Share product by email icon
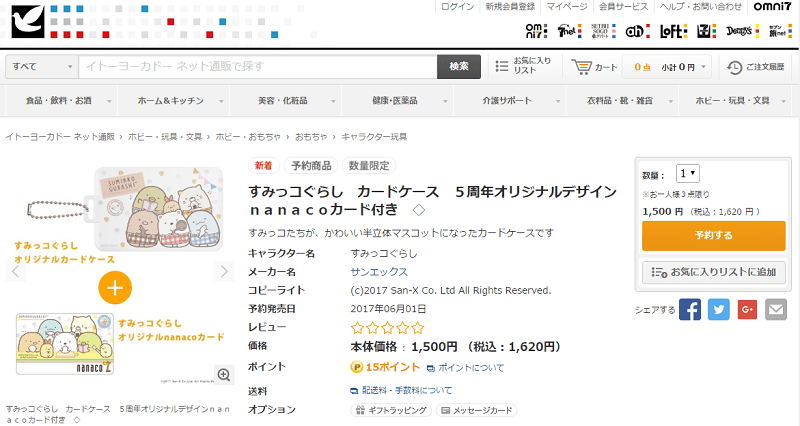This screenshot has width=800, height=426. pos(776,310)
